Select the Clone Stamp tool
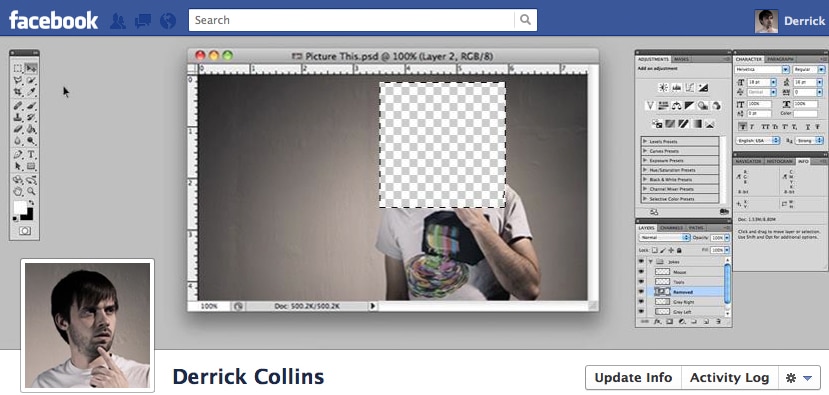Image resolution: width=829 pixels, height=395 pixels. (18, 117)
